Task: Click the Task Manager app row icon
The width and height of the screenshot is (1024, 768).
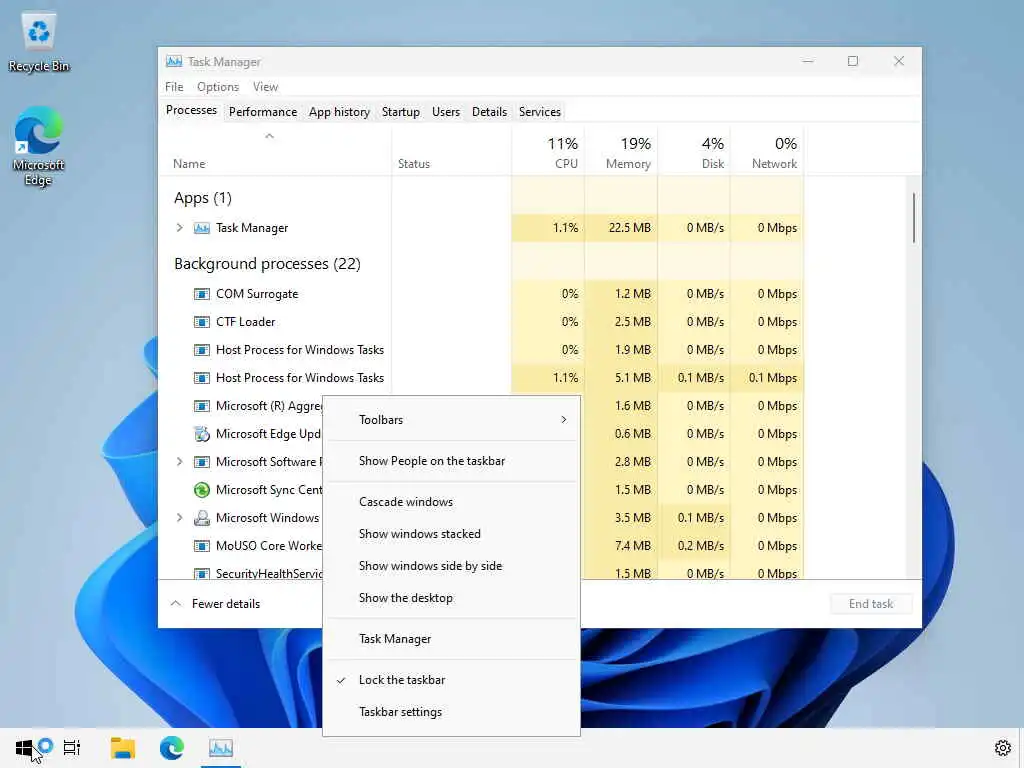Action: point(202,228)
